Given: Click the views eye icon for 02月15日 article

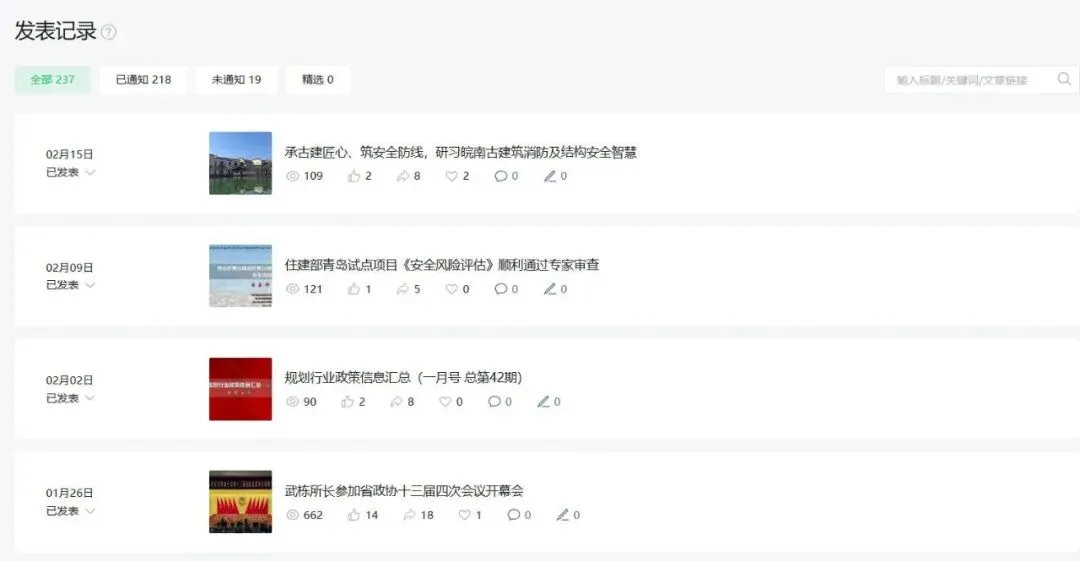Looking at the screenshot, I should pos(293,176).
